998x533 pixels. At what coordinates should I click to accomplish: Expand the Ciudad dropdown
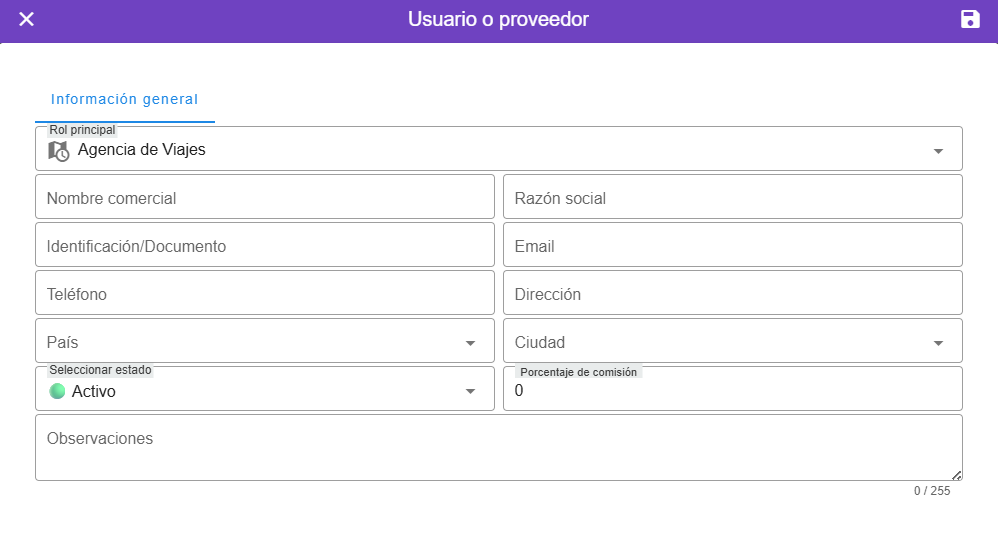coord(937,343)
